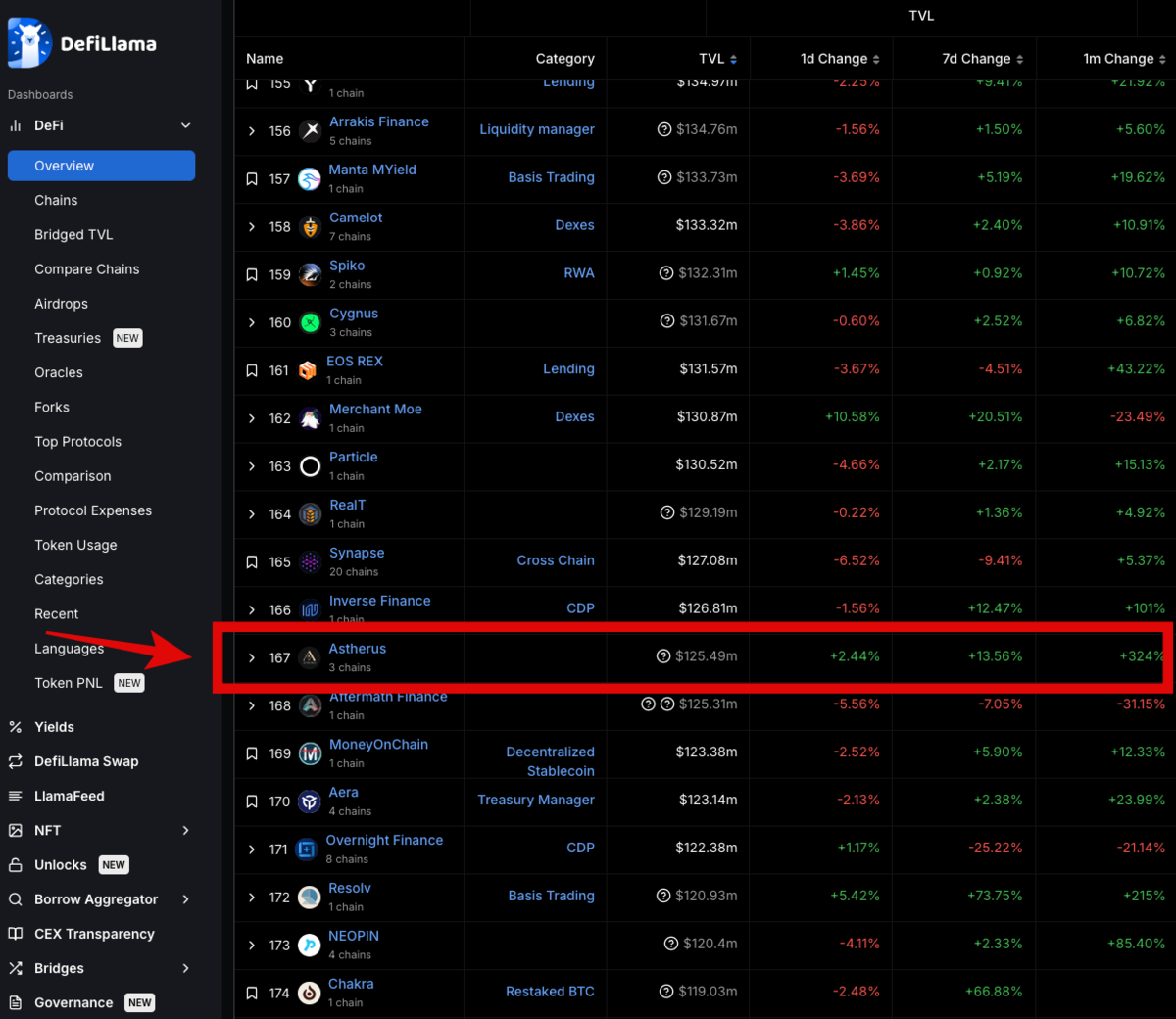The height and width of the screenshot is (1019, 1176).
Task: Bookmark the Spiko row
Action: [252, 275]
